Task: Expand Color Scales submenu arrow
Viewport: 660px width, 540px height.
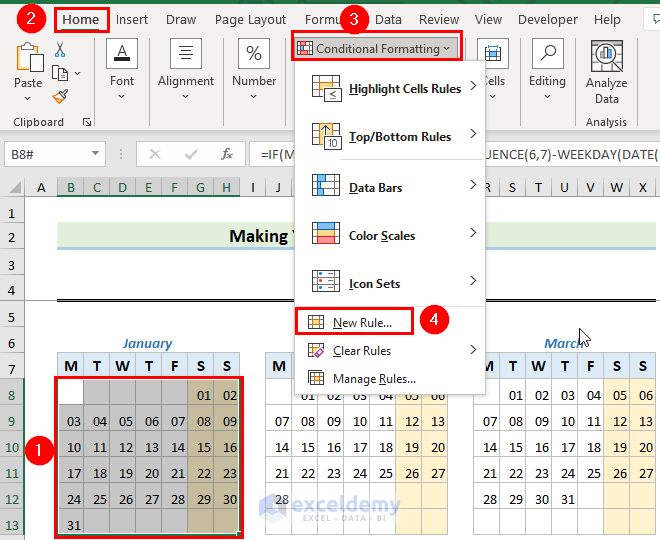Action: tap(474, 233)
